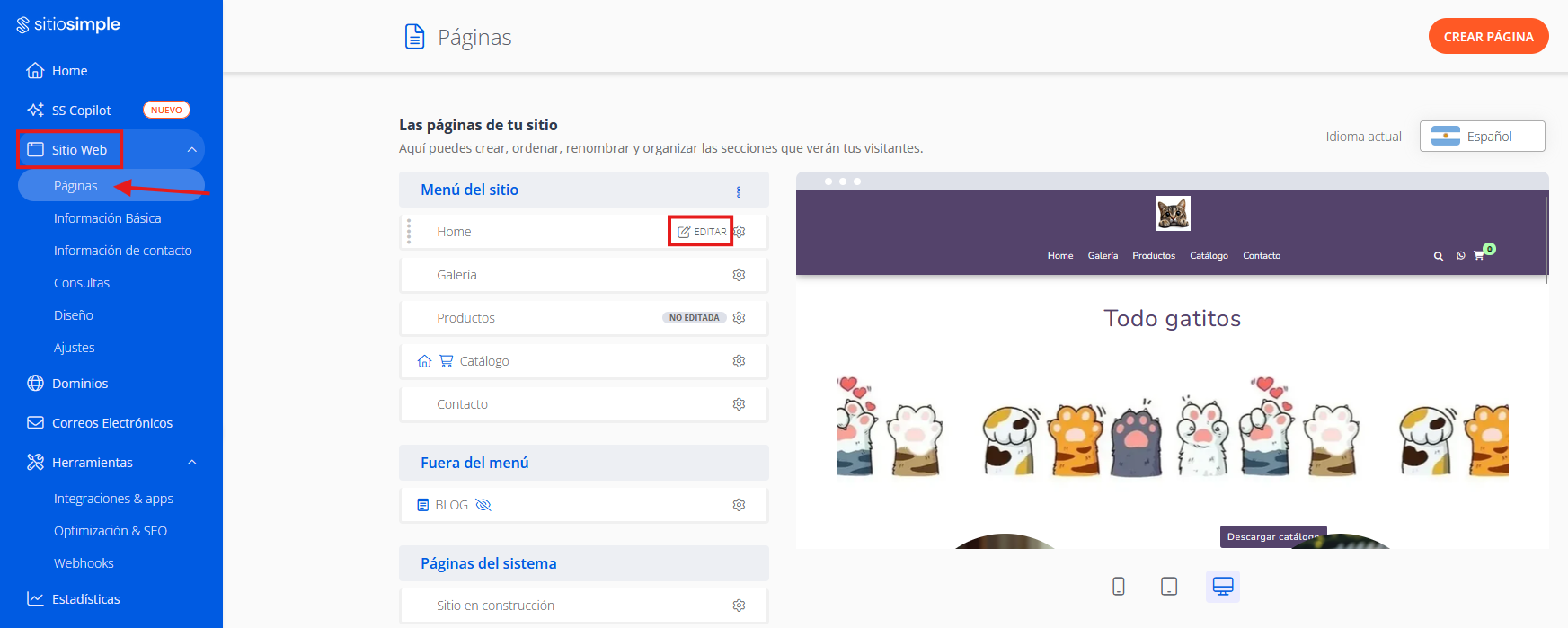Click the Todo gatitos heading in preview
Image resolution: width=1568 pixels, height=628 pixels.
coord(1173,318)
